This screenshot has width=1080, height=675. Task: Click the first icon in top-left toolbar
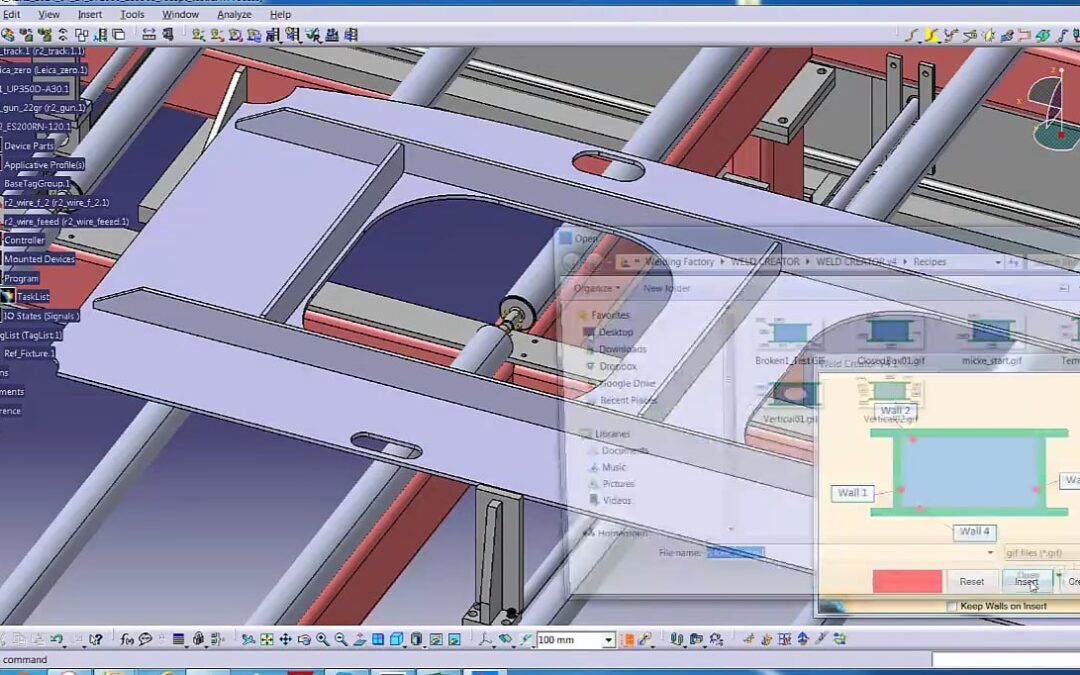point(8,34)
